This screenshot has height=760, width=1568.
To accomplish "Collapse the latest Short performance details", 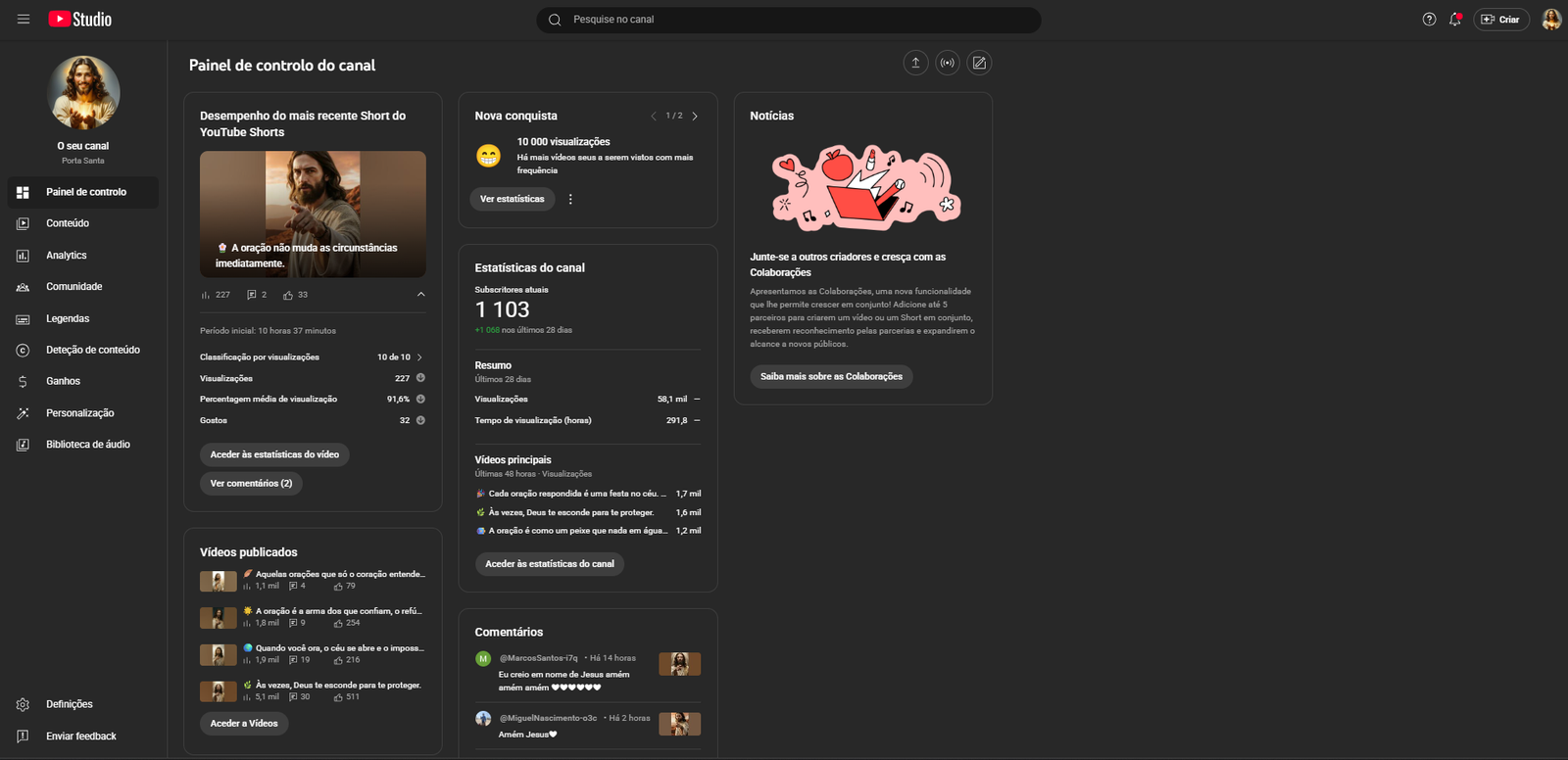I will tap(420, 295).
